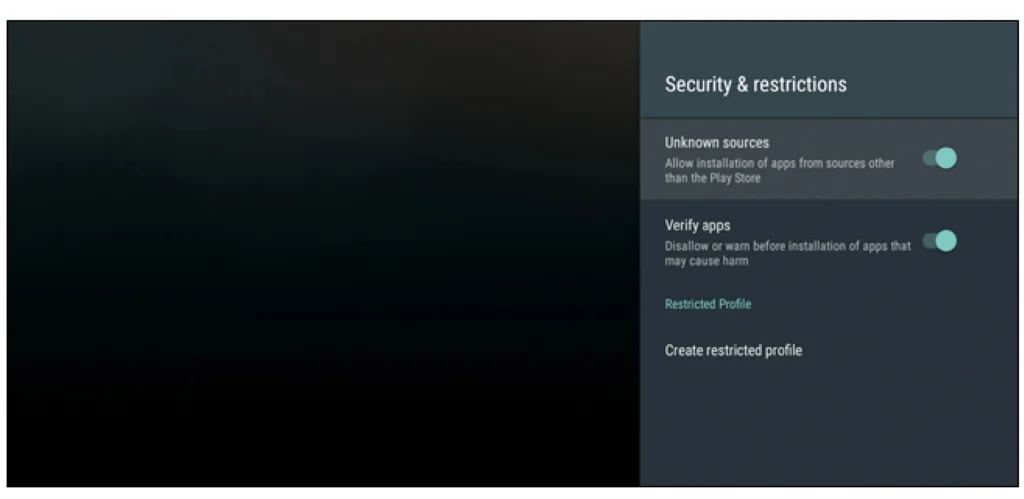Select the Create restricted profile option
The image size is (1024, 499).
pyautogui.click(x=733, y=351)
